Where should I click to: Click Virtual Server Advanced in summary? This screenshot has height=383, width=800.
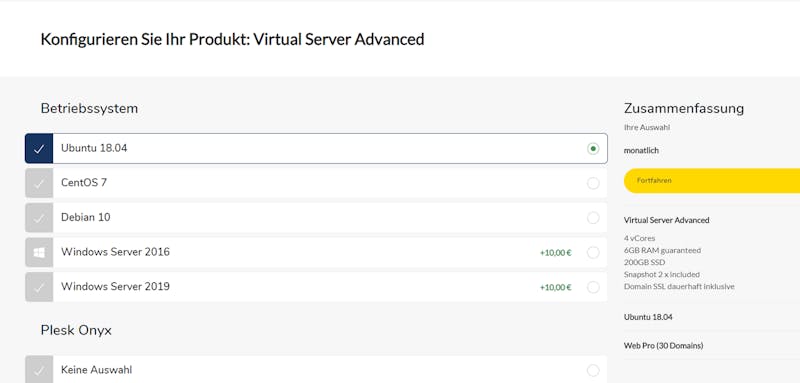click(x=666, y=220)
